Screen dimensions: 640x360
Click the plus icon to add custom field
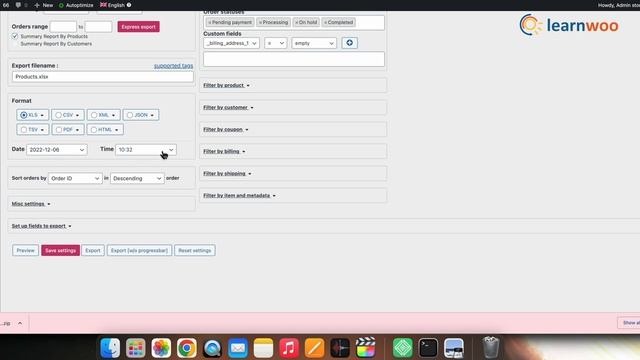pyautogui.click(x=349, y=43)
